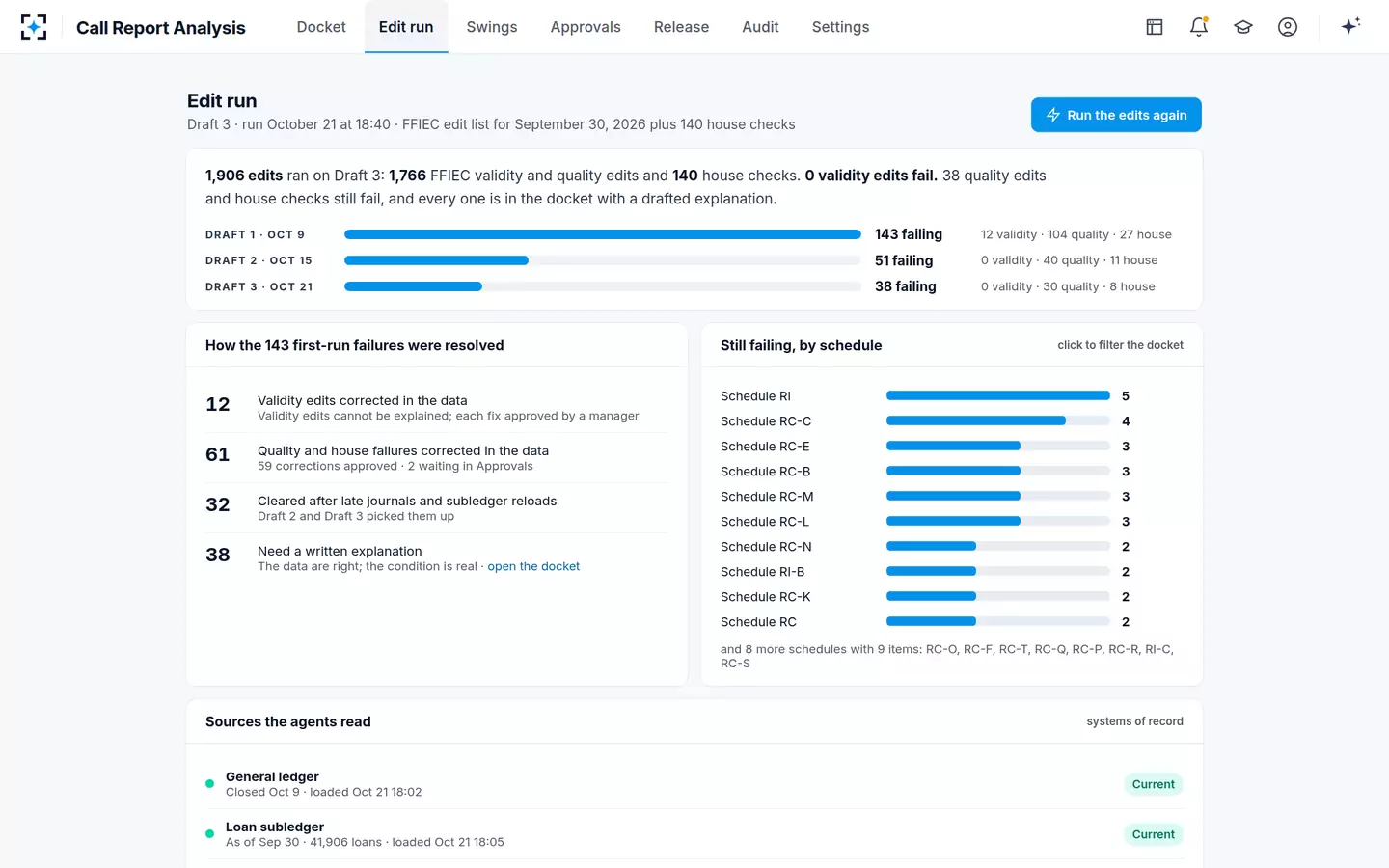Open the Settings tab

tap(840, 27)
